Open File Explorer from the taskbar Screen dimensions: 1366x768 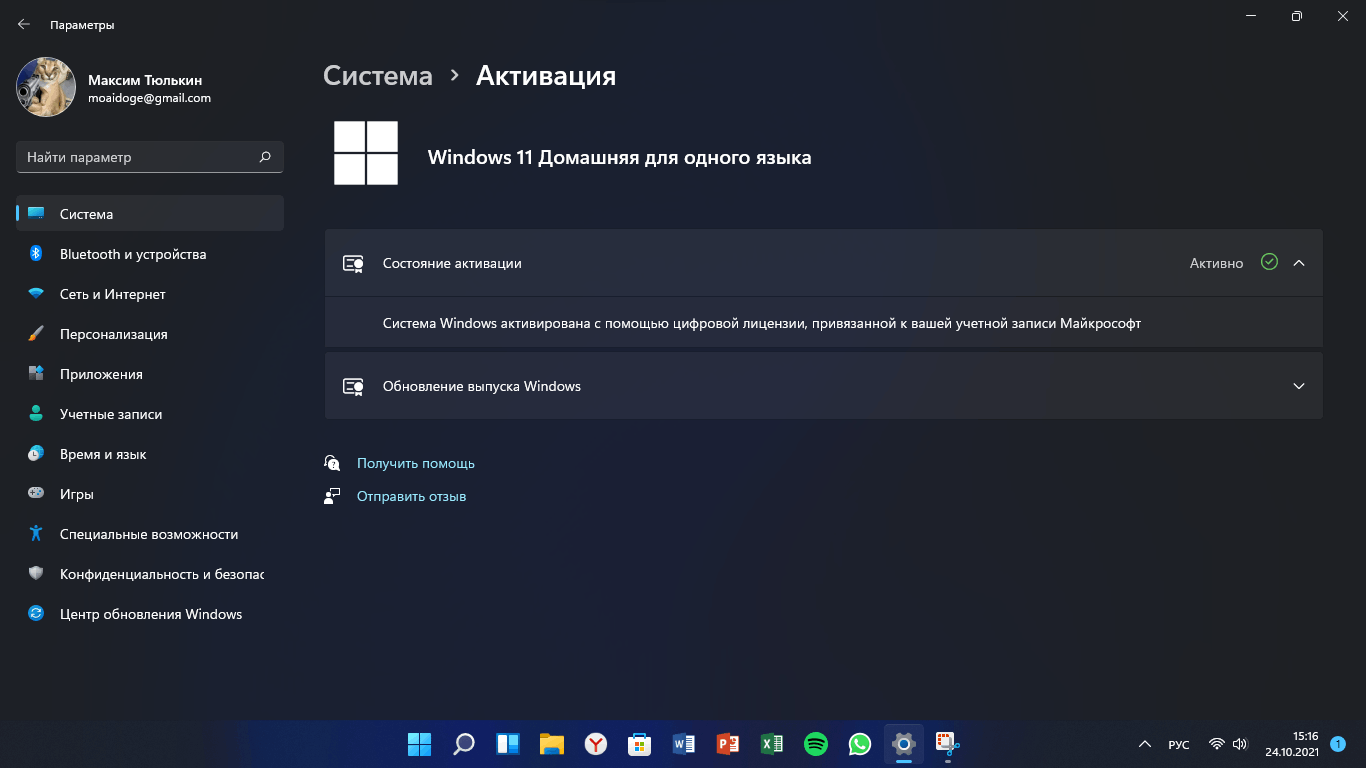pyautogui.click(x=551, y=744)
